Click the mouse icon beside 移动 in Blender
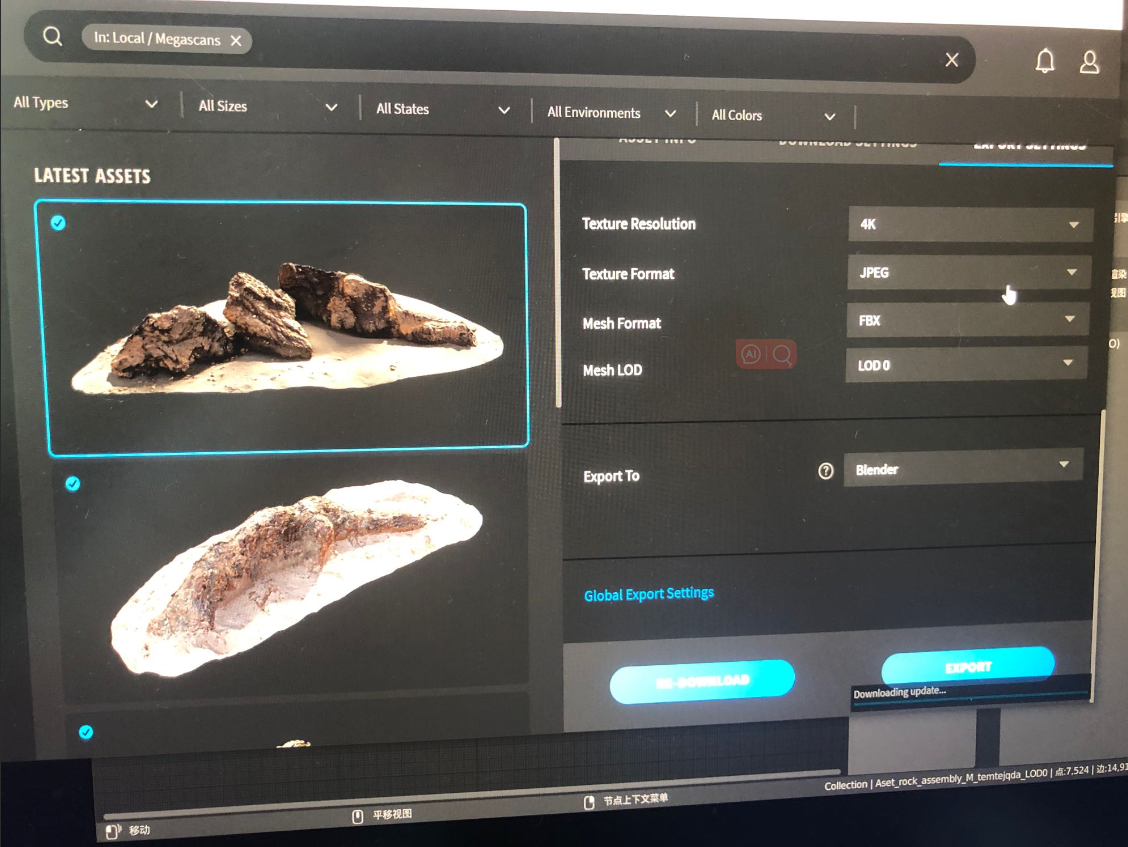The height and width of the screenshot is (847, 1128). (x=113, y=831)
